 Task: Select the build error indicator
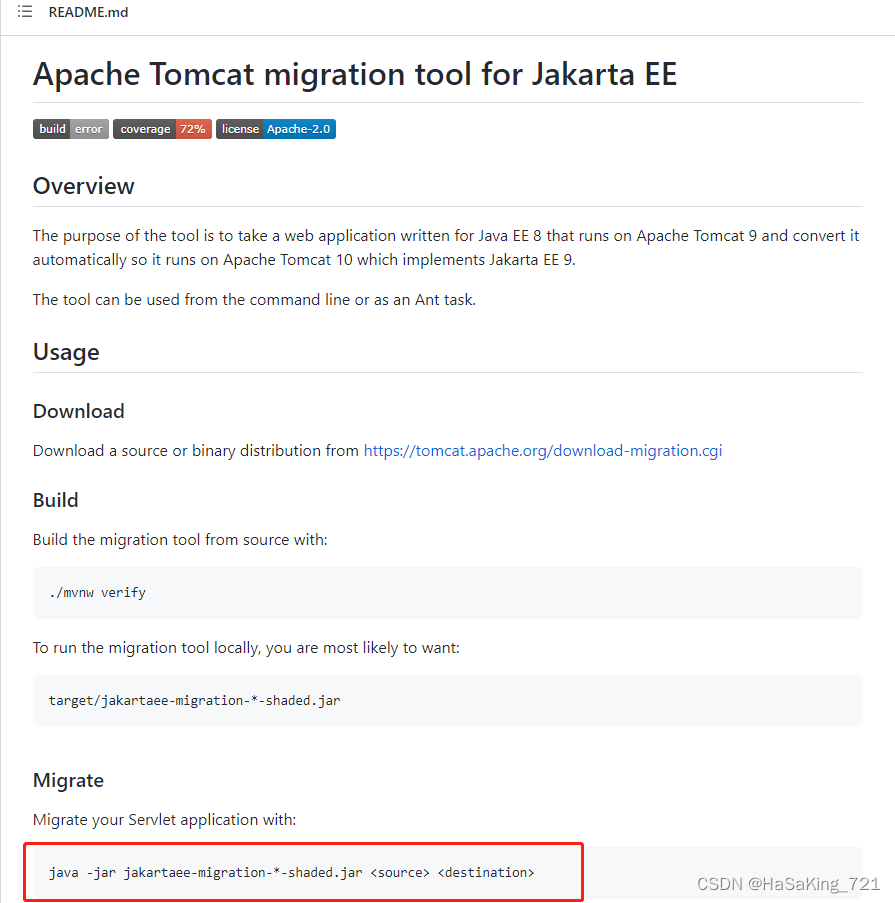coord(88,128)
